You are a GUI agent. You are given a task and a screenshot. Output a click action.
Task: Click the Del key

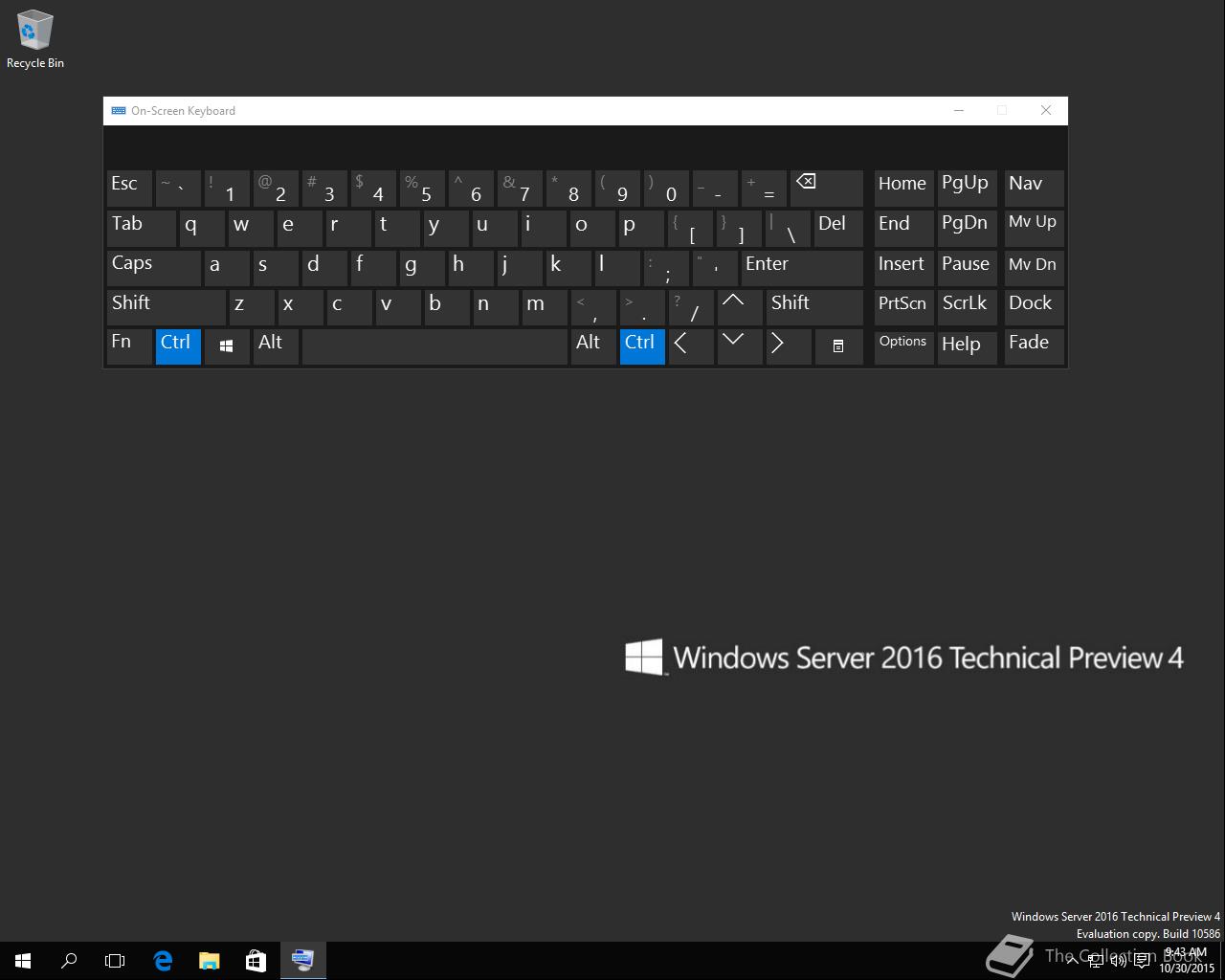point(838,229)
